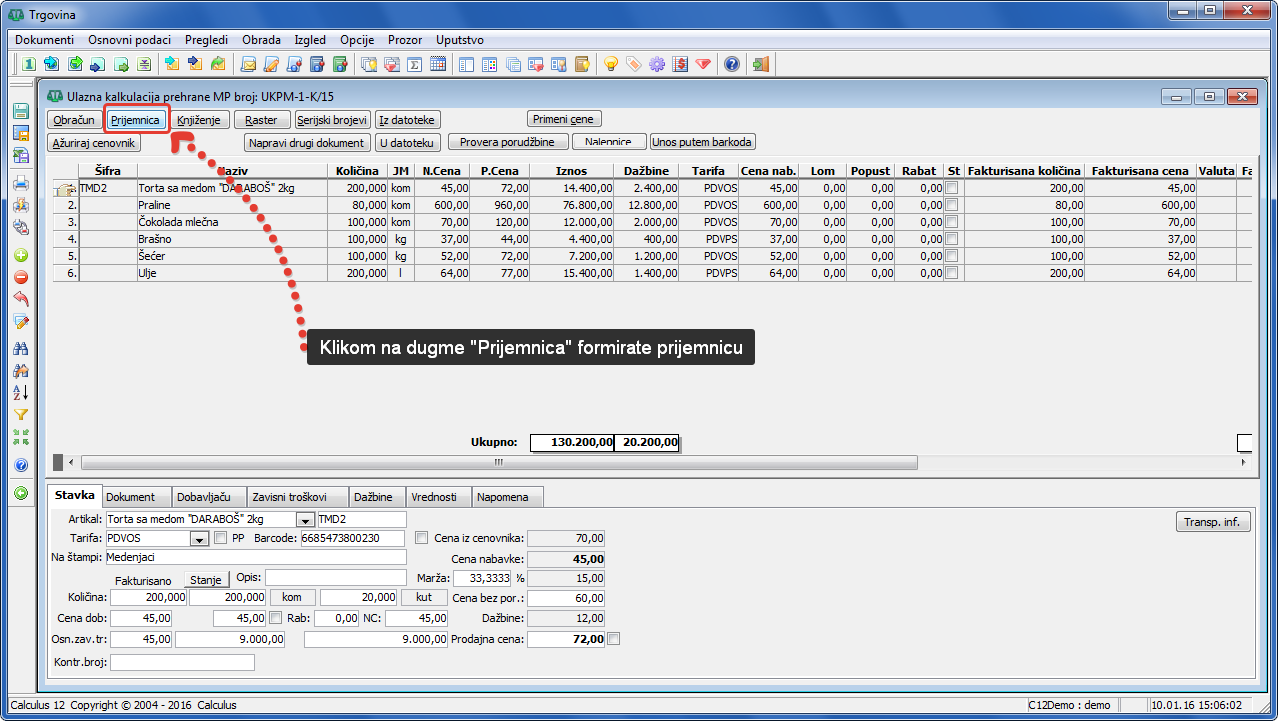Viewport: 1278px width, 721px height.
Task: Tick the St checkbox in the Ulje row
Action: (953, 273)
